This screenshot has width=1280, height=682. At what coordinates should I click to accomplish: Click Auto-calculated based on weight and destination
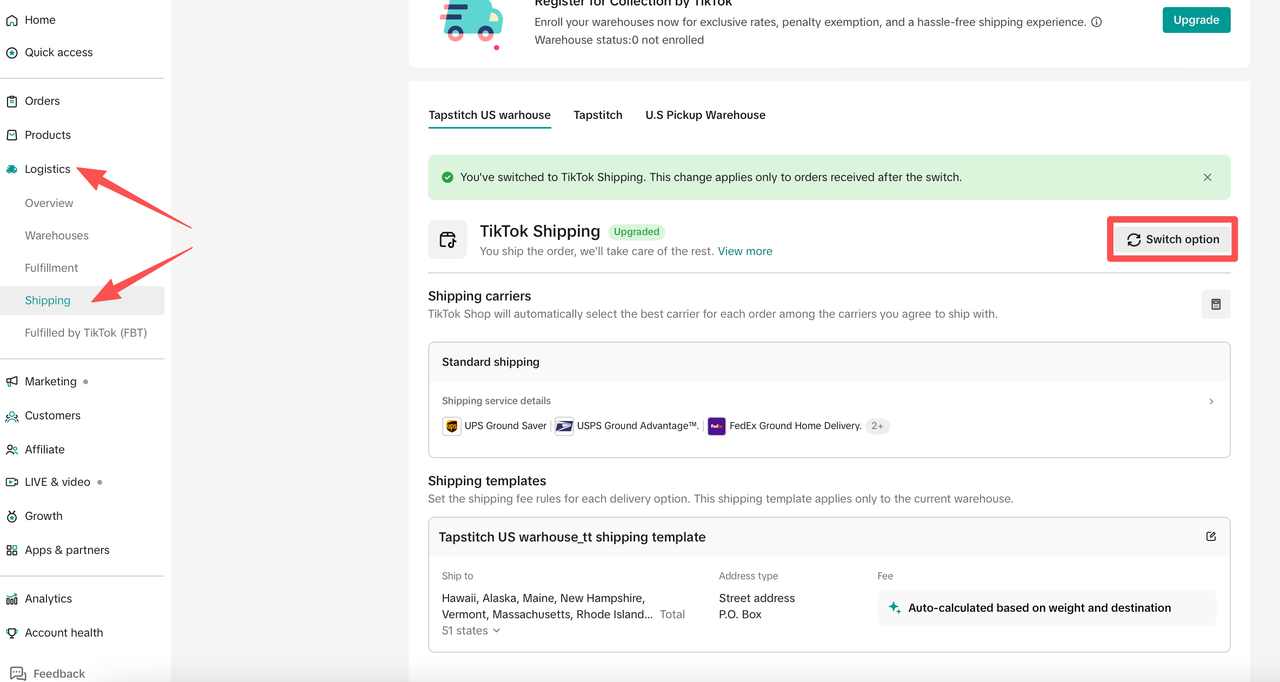pos(1040,608)
